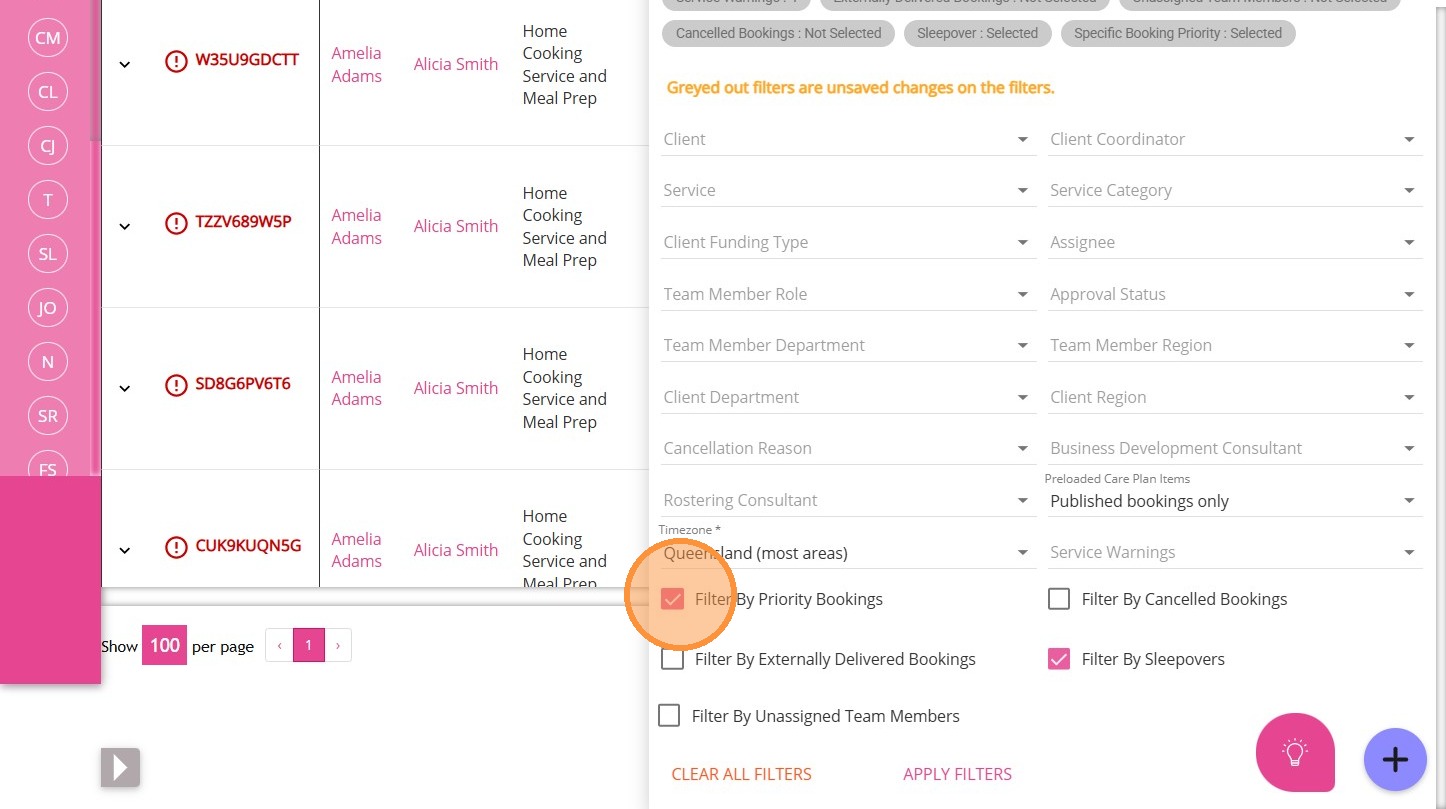Select the SR avatar in sidebar
1446x809 pixels.
coord(47,416)
